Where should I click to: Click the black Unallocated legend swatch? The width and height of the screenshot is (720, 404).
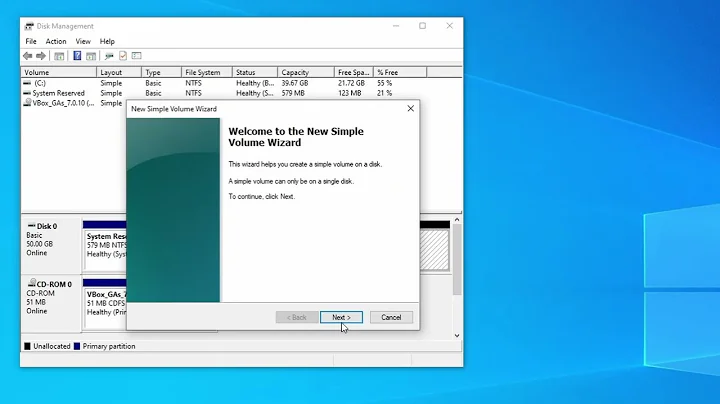pos(27,346)
